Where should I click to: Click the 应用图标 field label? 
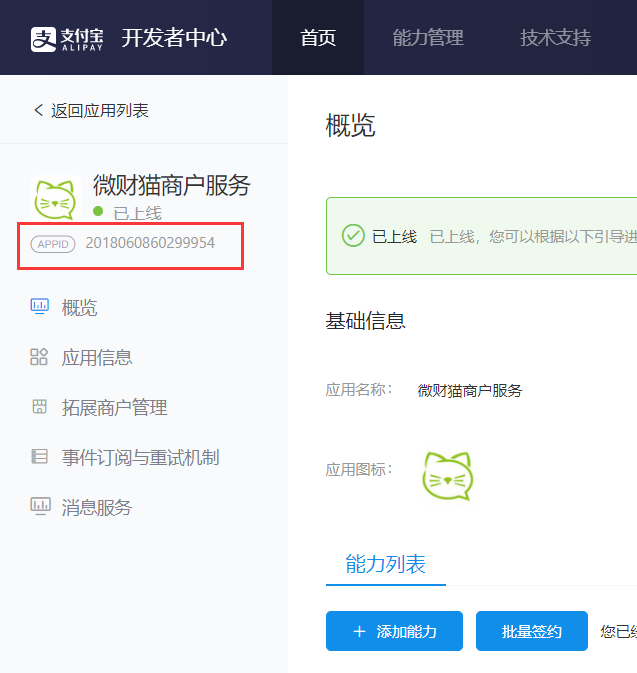point(359,470)
